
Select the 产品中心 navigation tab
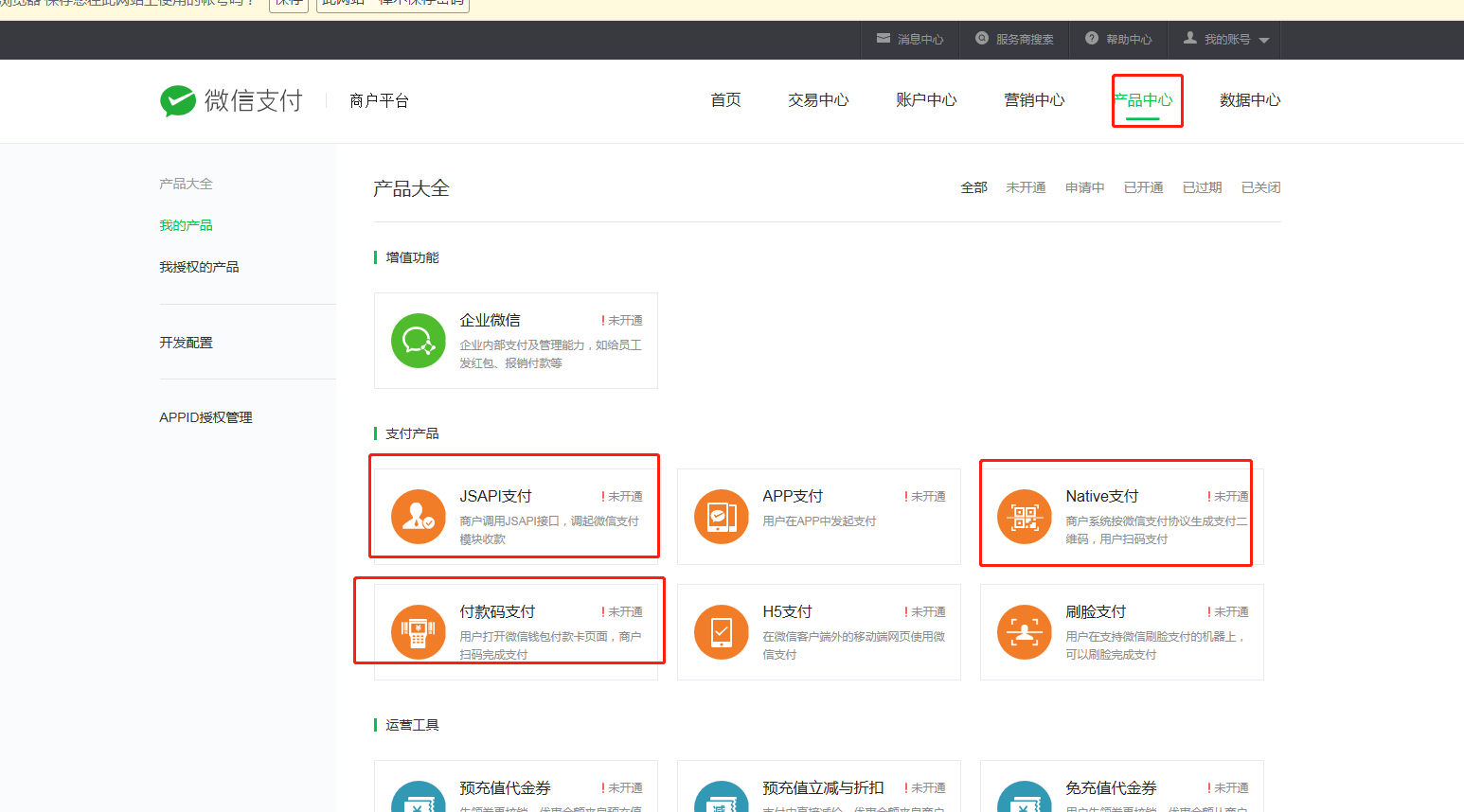click(1143, 100)
